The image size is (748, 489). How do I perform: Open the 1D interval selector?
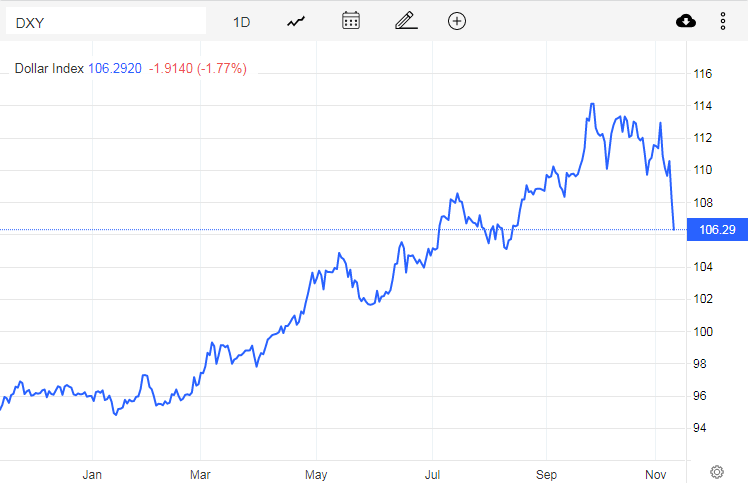tap(241, 21)
